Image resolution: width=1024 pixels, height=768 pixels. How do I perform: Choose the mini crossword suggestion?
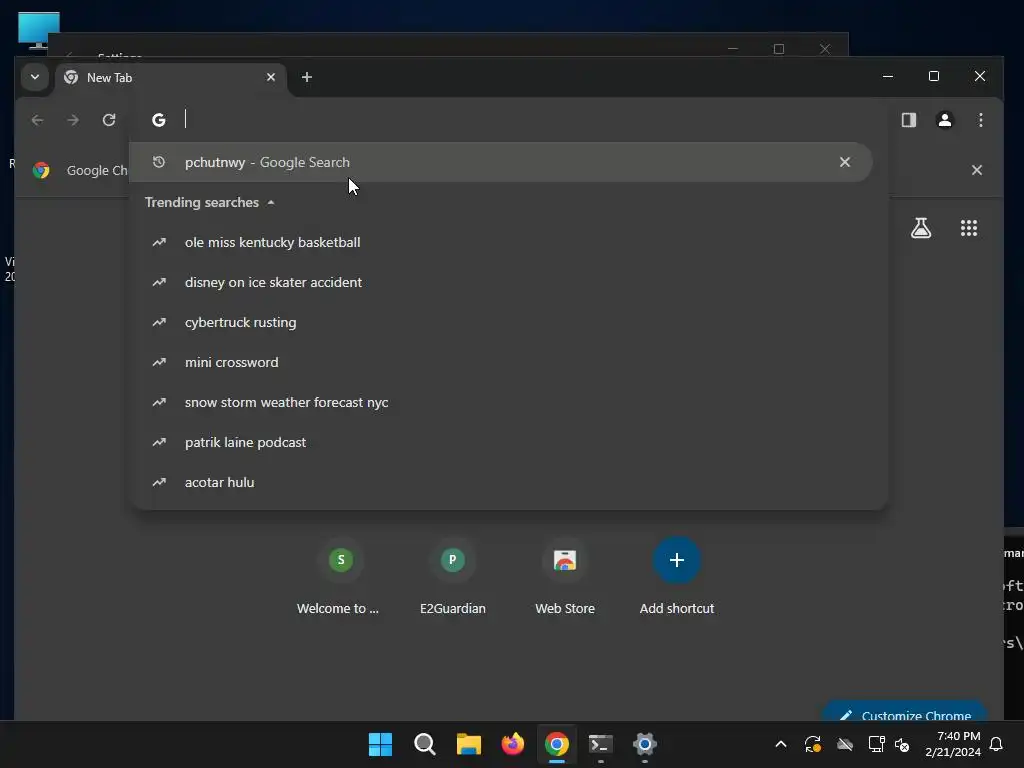pos(508,362)
